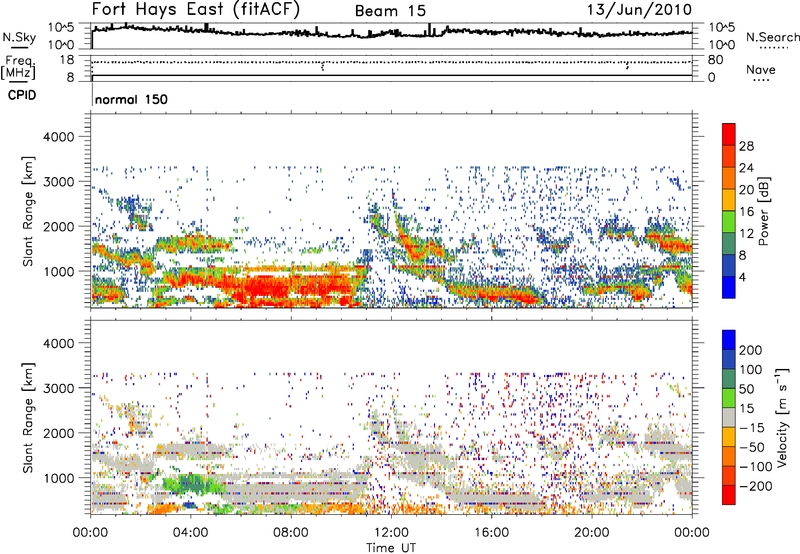Click the '18' frequency tick label
Image resolution: width=800 pixels, height=554 pixels.
[x=67, y=60]
